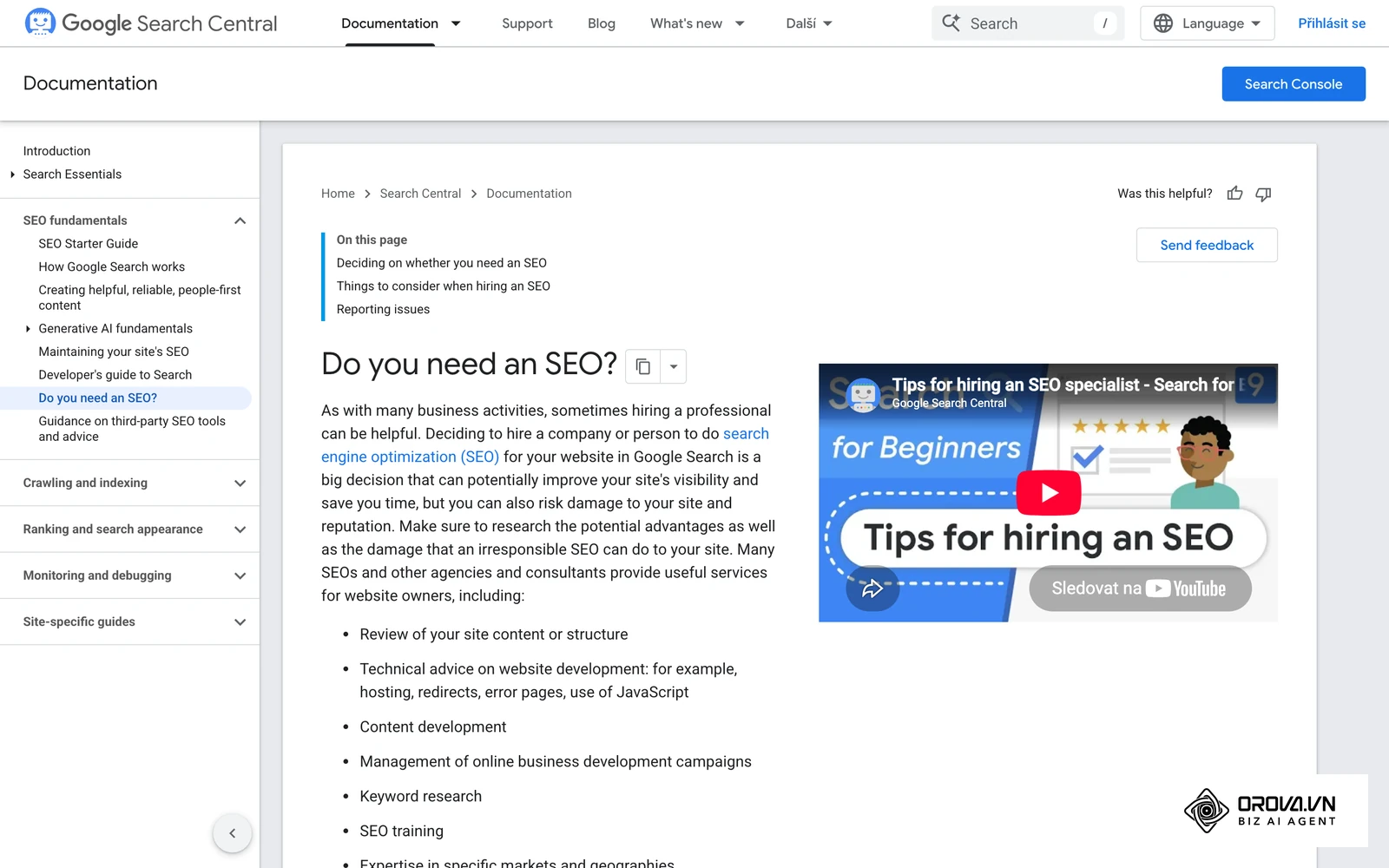Collapse the sidebar with the chevron button
Image resolution: width=1389 pixels, height=868 pixels.
tap(232, 833)
